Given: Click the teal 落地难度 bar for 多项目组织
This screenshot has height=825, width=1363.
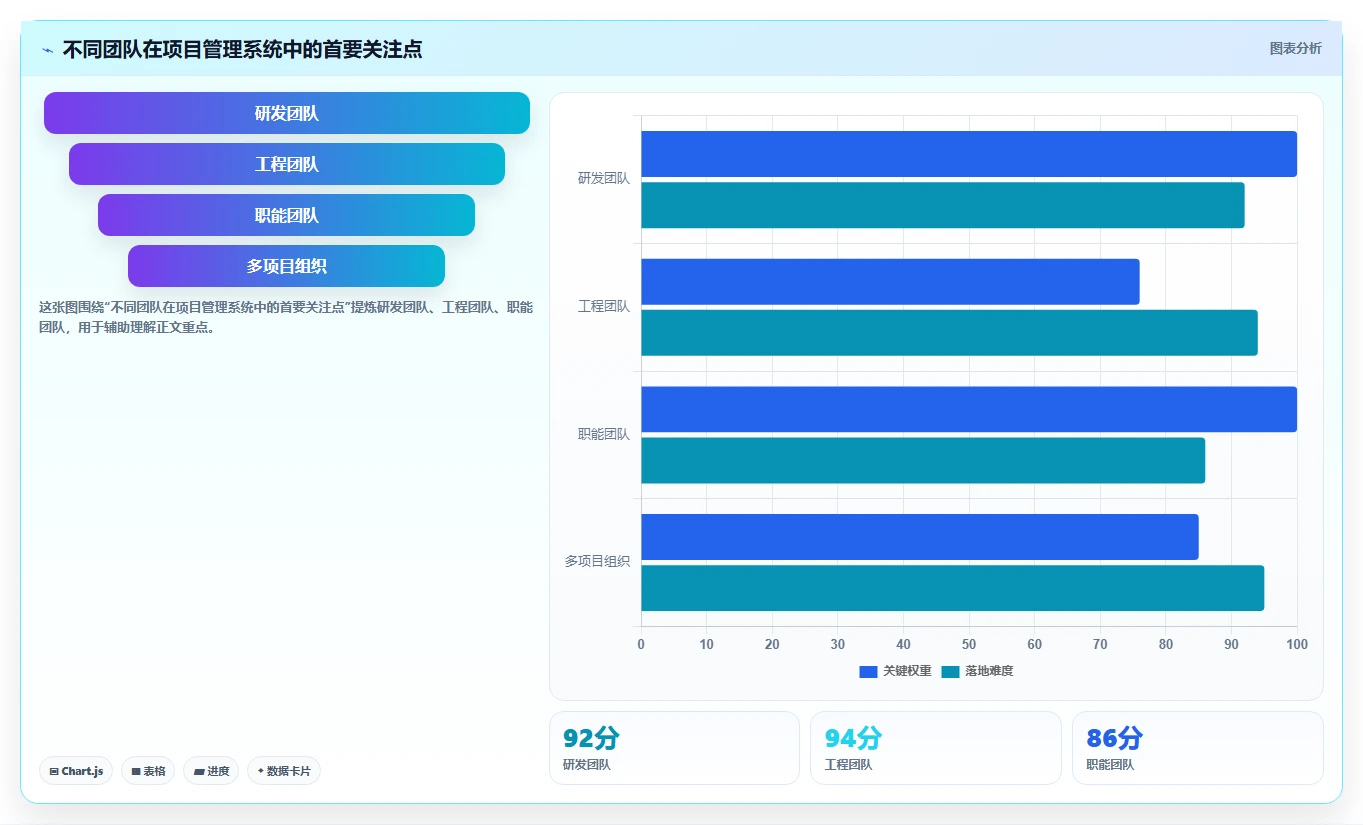Looking at the screenshot, I should coord(953,588).
